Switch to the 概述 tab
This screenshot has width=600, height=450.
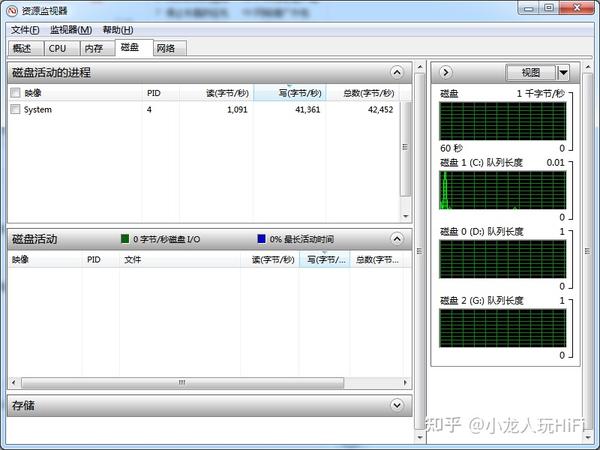(x=25, y=49)
